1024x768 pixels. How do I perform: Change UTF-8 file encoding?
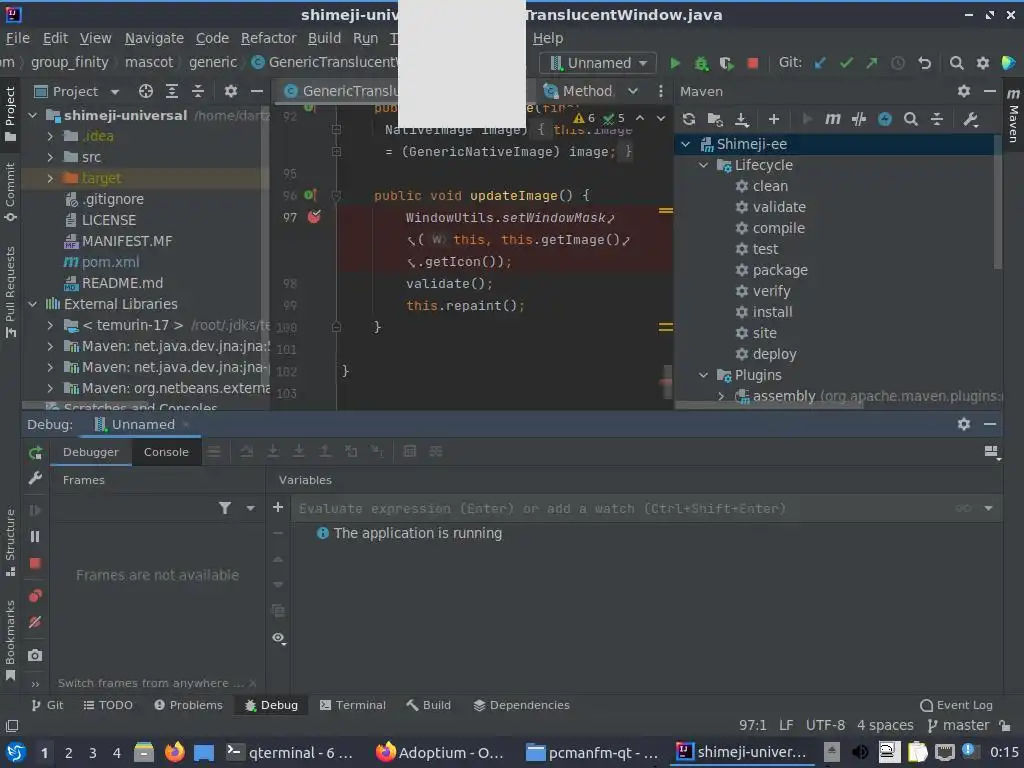click(x=825, y=726)
